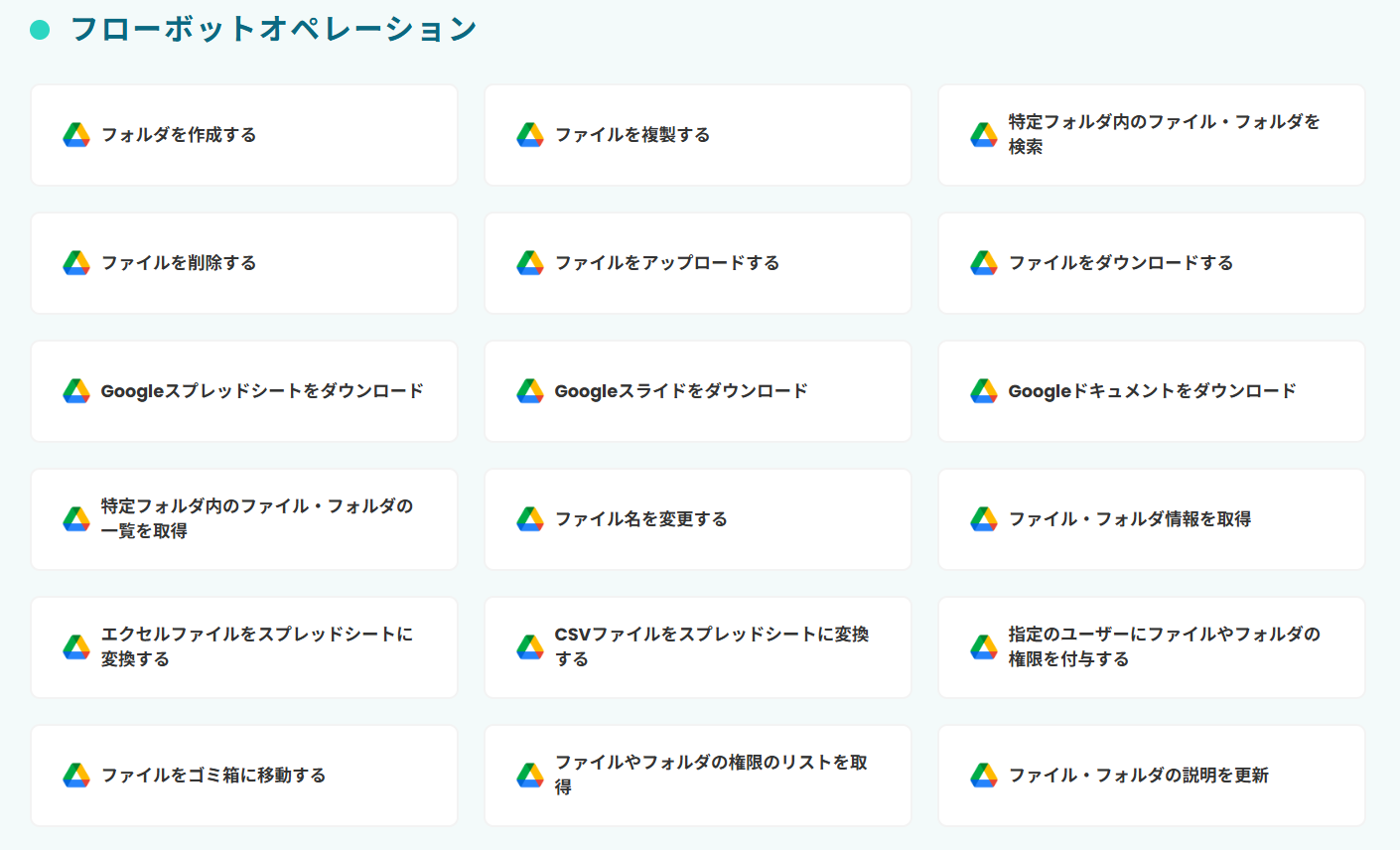Image resolution: width=1400 pixels, height=850 pixels.
Task: Click Google Drive icon beside フォルダを作成する
Action: coord(76,135)
